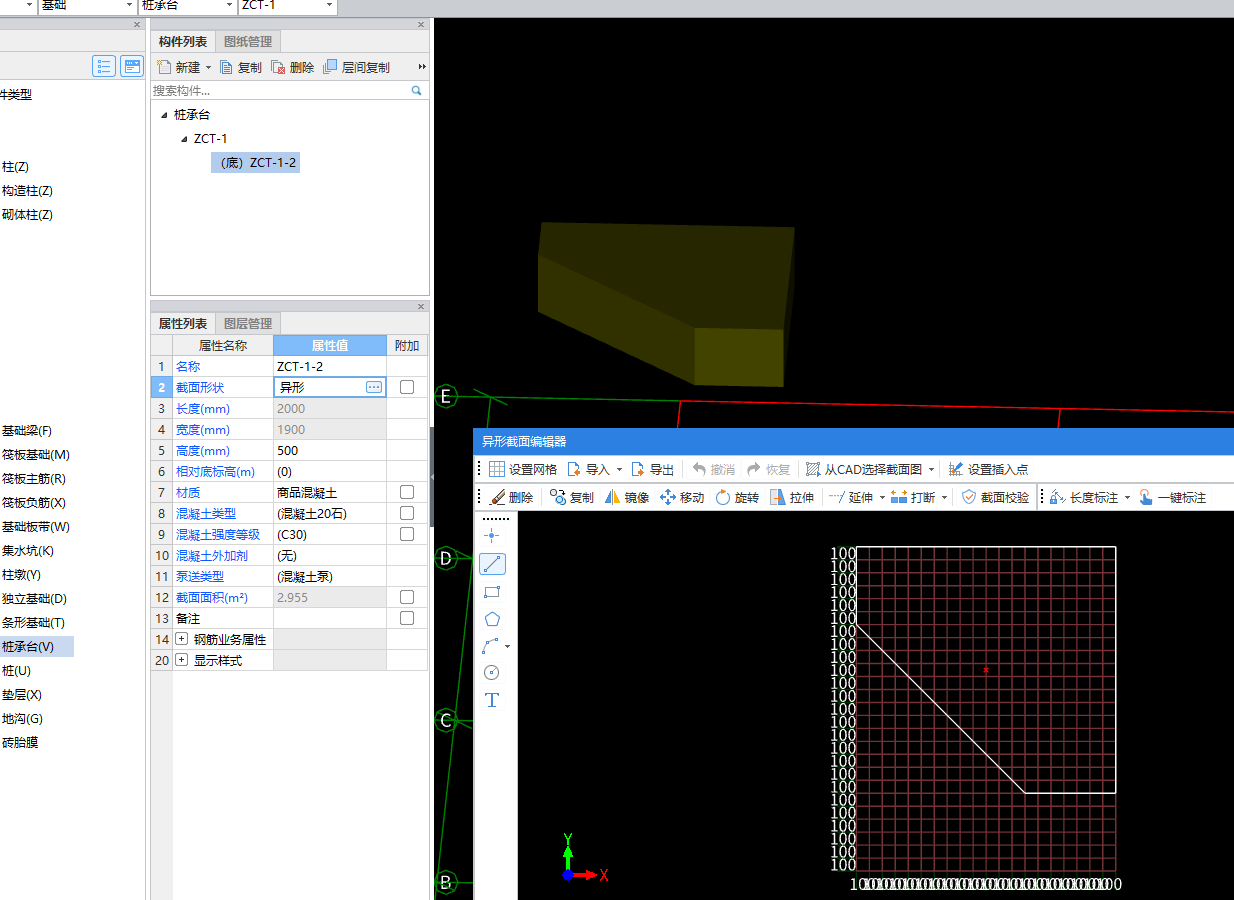Select the 镜像 mirror tool
Image resolution: width=1234 pixels, height=900 pixels.
tap(627, 497)
